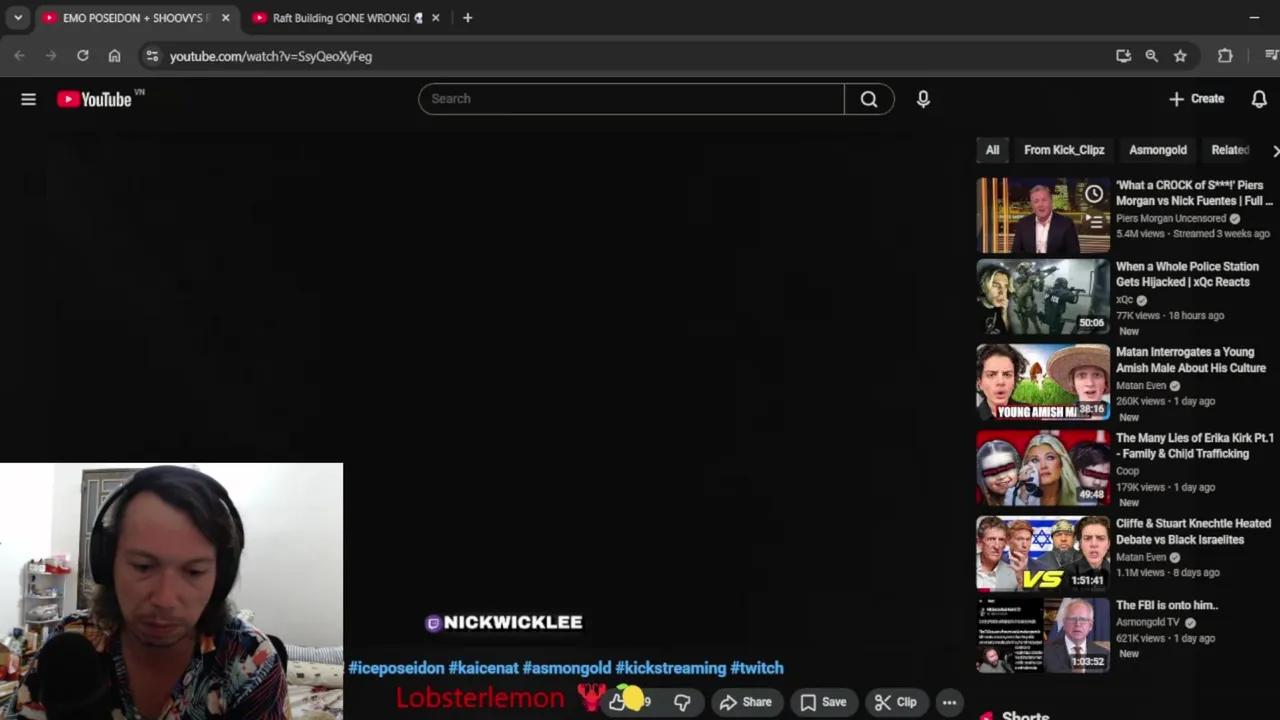1280x720 pixels.
Task: Click the Create button
Action: 1197,99
